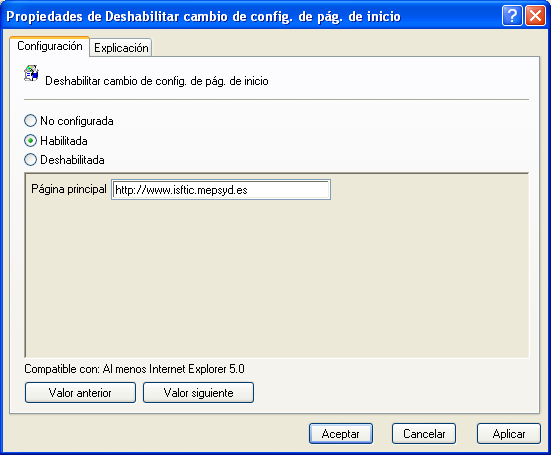Screen dimensions: 551x455
Task: Select the No configurada radio button
Action: (x=31, y=121)
